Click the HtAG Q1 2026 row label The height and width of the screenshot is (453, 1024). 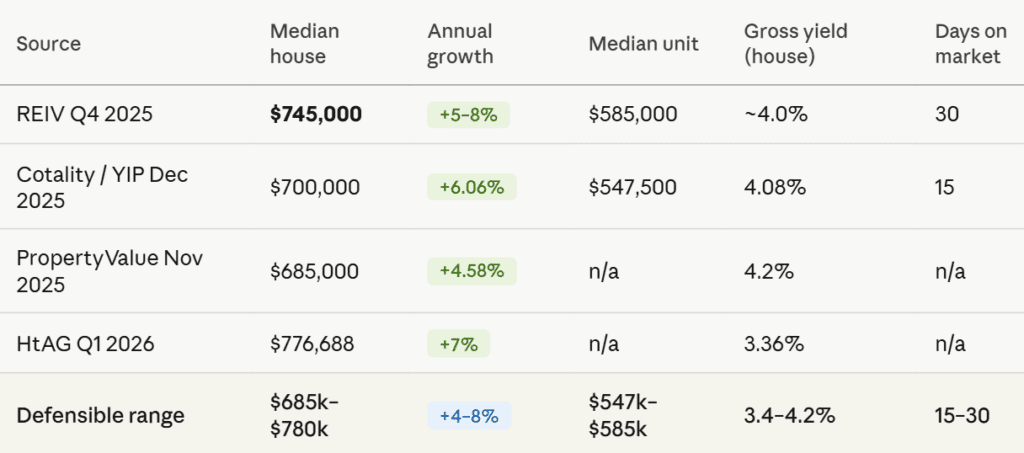pos(86,344)
